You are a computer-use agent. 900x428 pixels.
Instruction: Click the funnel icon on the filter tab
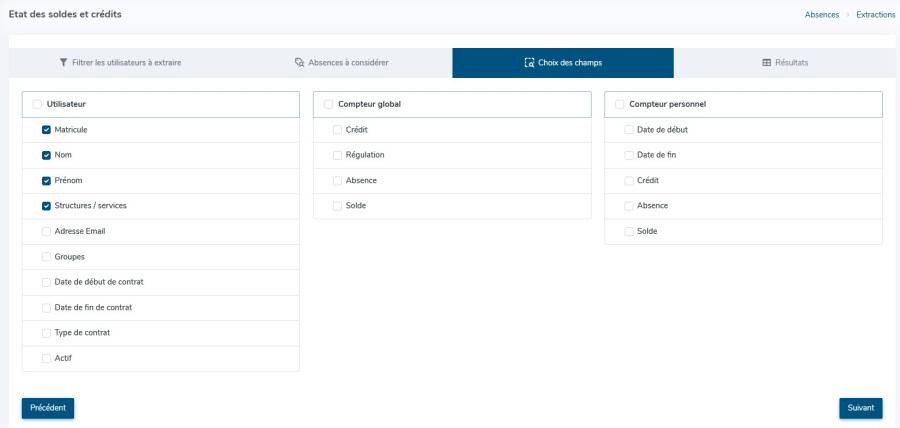[64, 63]
